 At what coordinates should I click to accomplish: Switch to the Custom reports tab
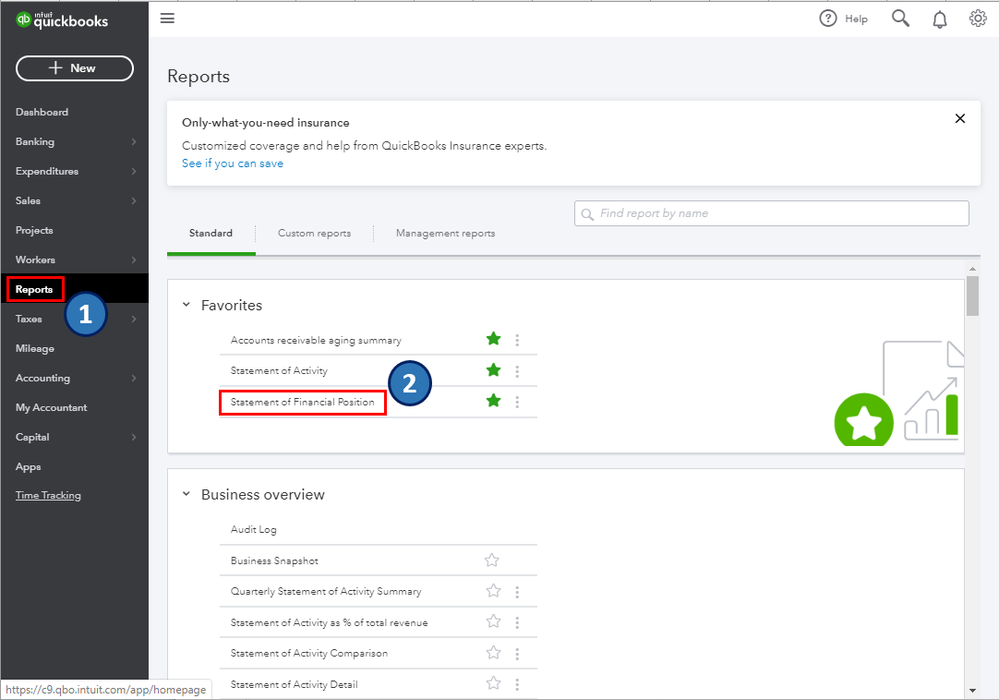[x=314, y=233]
